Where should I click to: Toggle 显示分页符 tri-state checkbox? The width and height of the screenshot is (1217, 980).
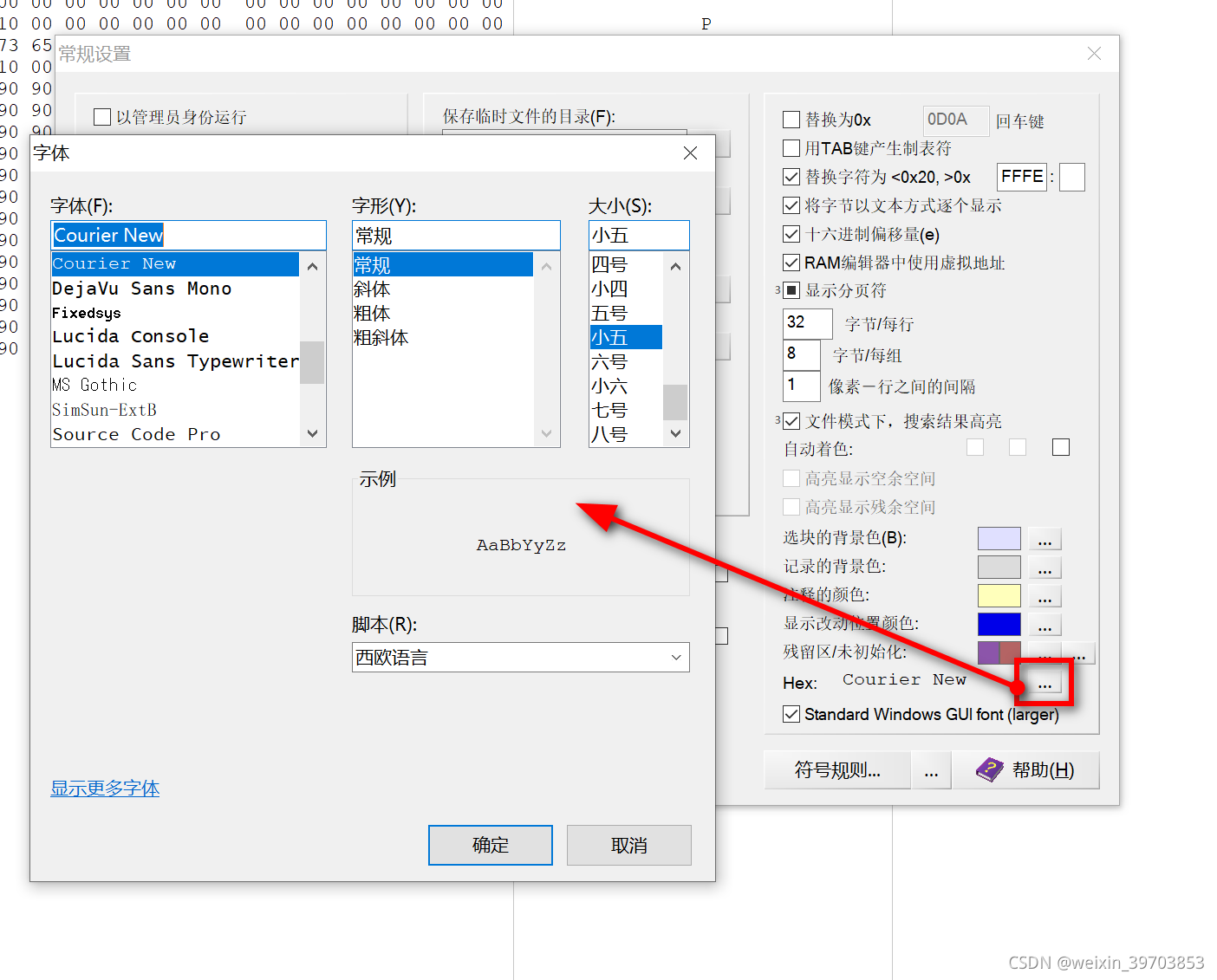point(791,290)
